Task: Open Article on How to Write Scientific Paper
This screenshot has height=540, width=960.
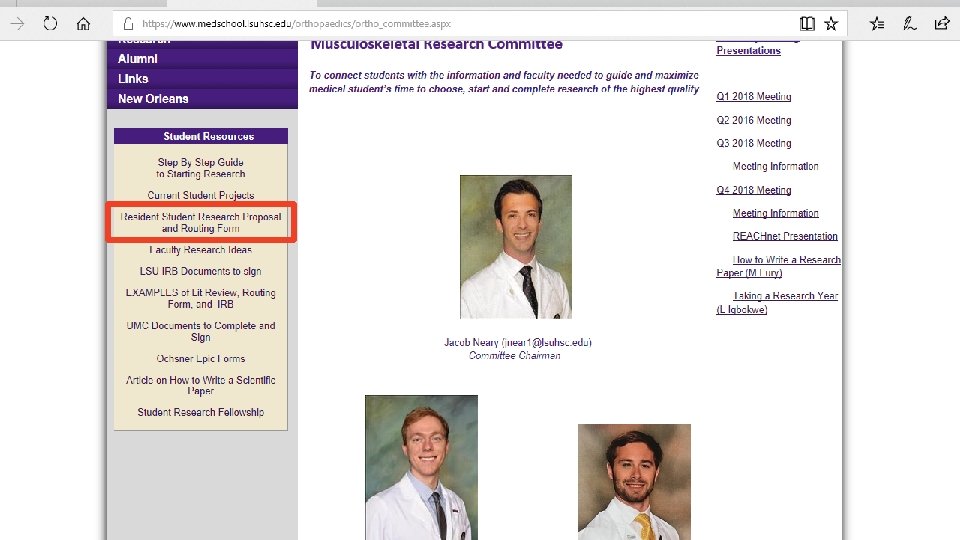Action: pos(201,385)
